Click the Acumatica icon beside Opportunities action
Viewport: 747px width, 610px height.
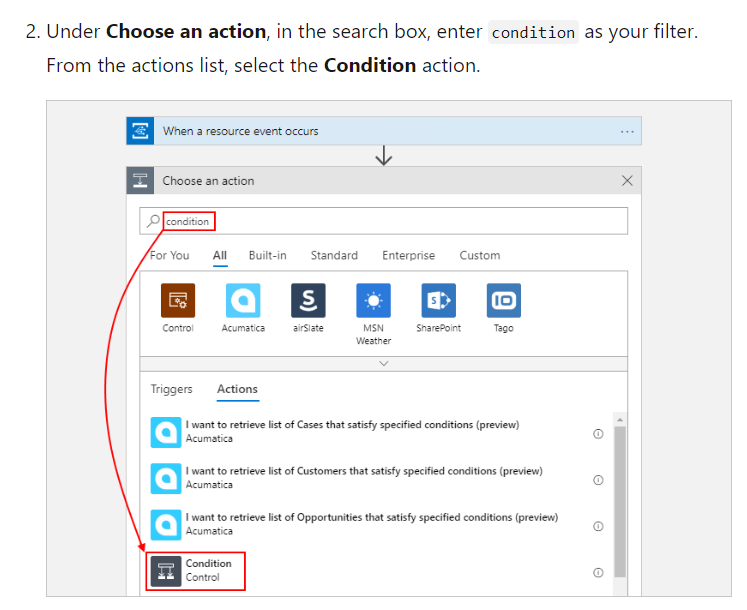[x=166, y=525]
